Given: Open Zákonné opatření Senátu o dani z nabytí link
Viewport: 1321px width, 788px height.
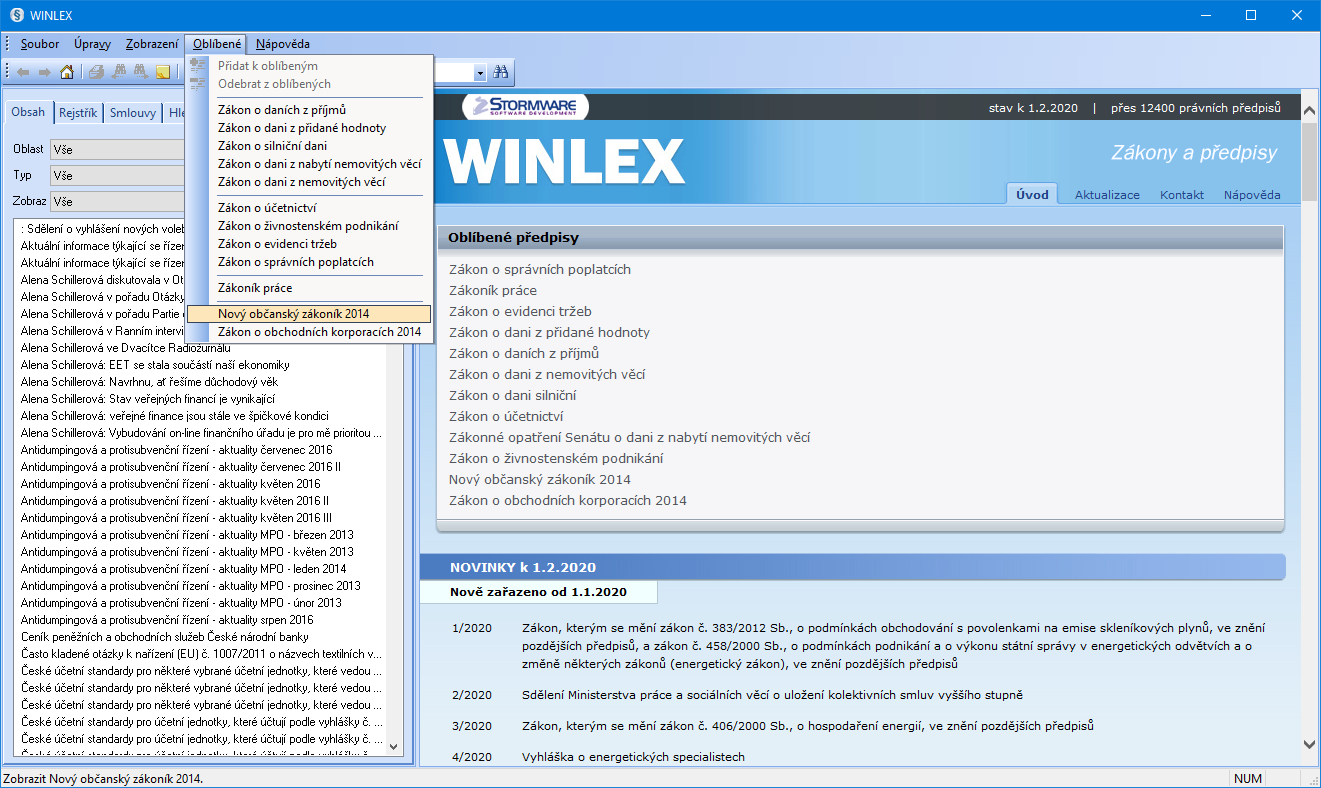Looking at the screenshot, I should [629, 438].
